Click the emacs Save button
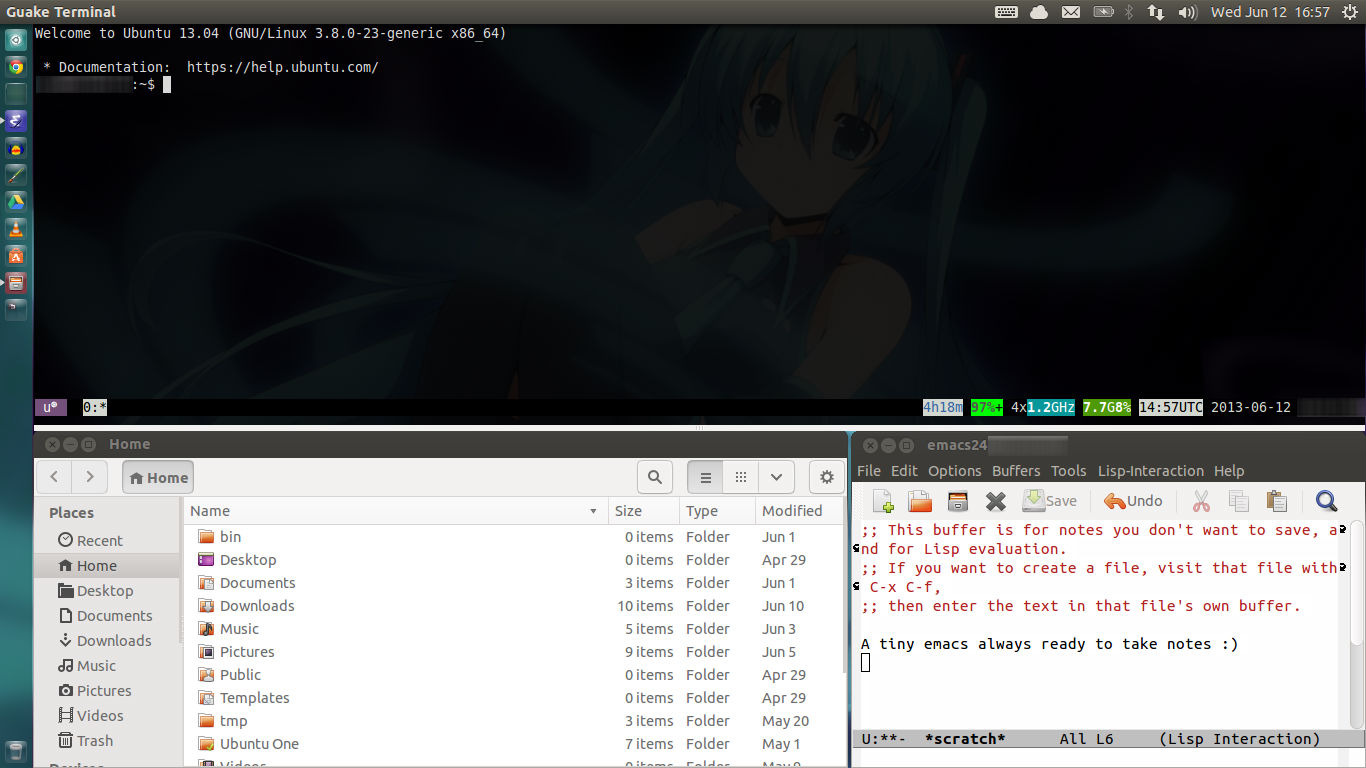Image resolution: width=1366 pixels, height=768 pixels. [x=1049, y=501]
